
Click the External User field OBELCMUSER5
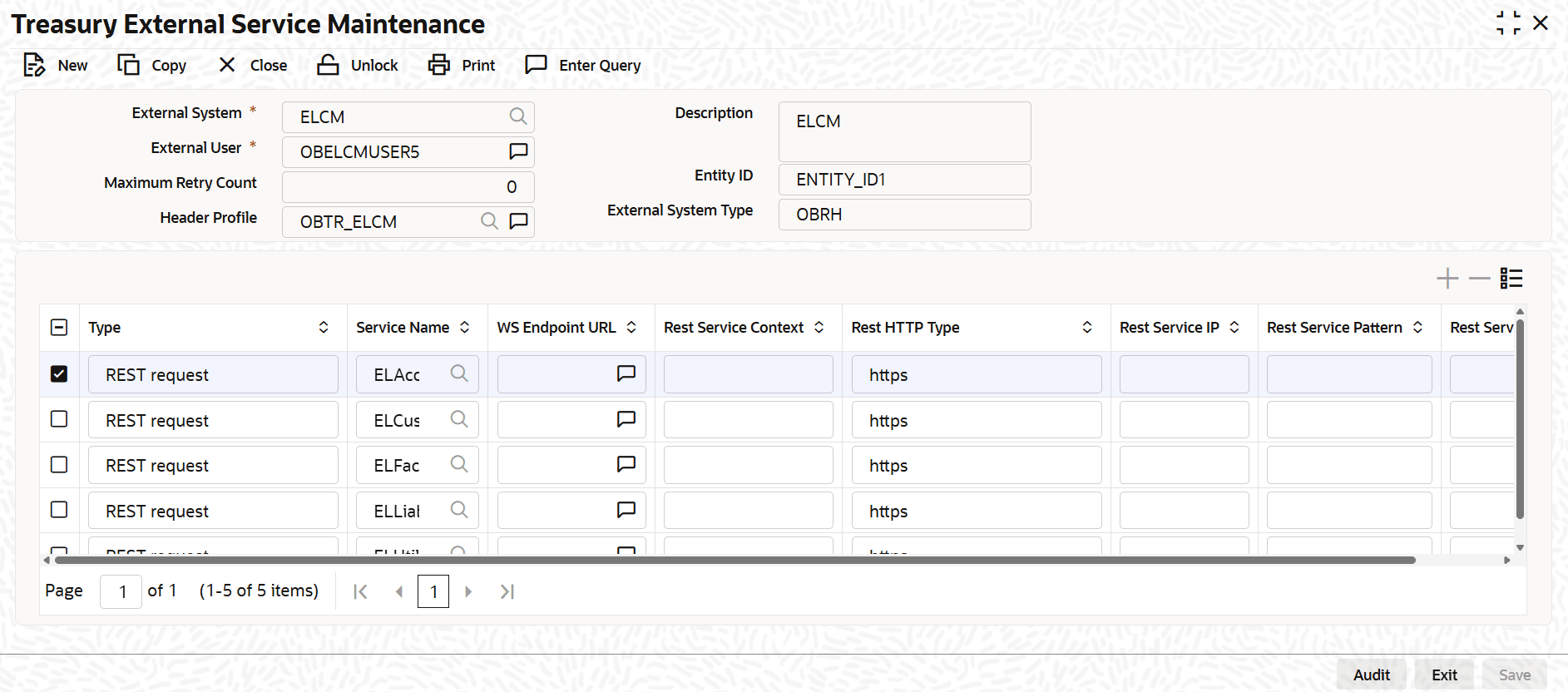click(x=408, y=151)
